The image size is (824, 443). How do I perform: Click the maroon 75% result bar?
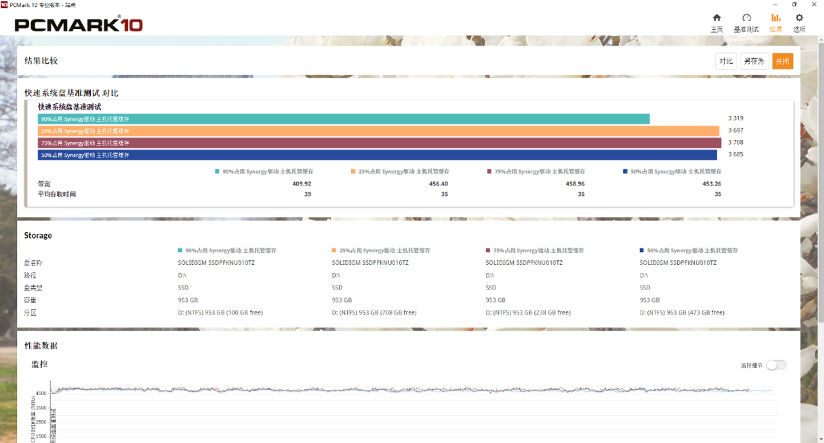[379, 142]
